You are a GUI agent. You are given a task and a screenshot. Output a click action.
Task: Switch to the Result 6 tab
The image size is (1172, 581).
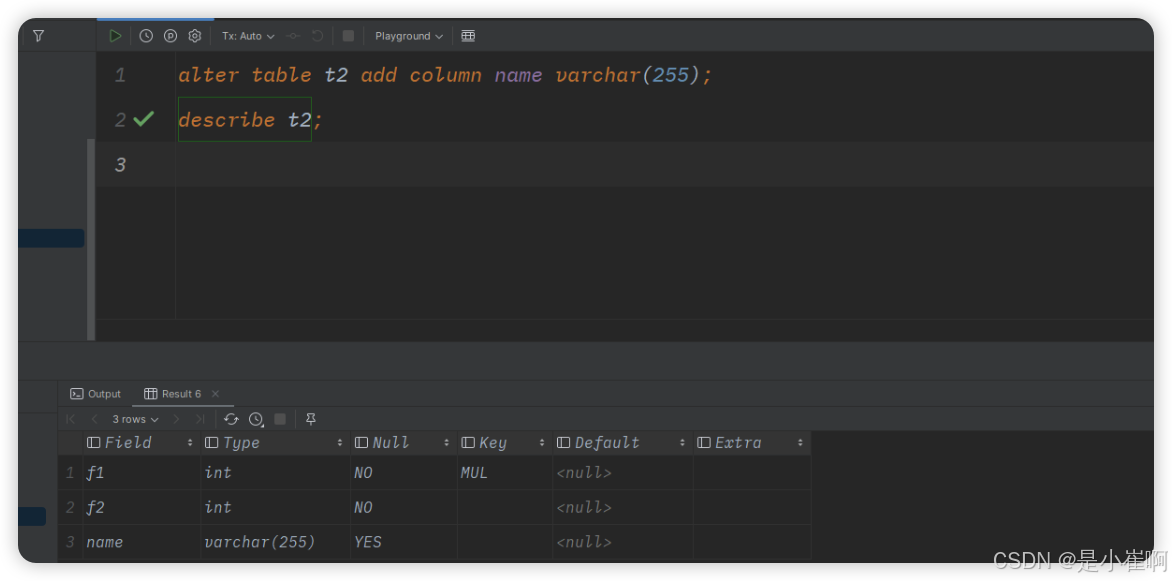pyautogui.click(x=173, y=394)
